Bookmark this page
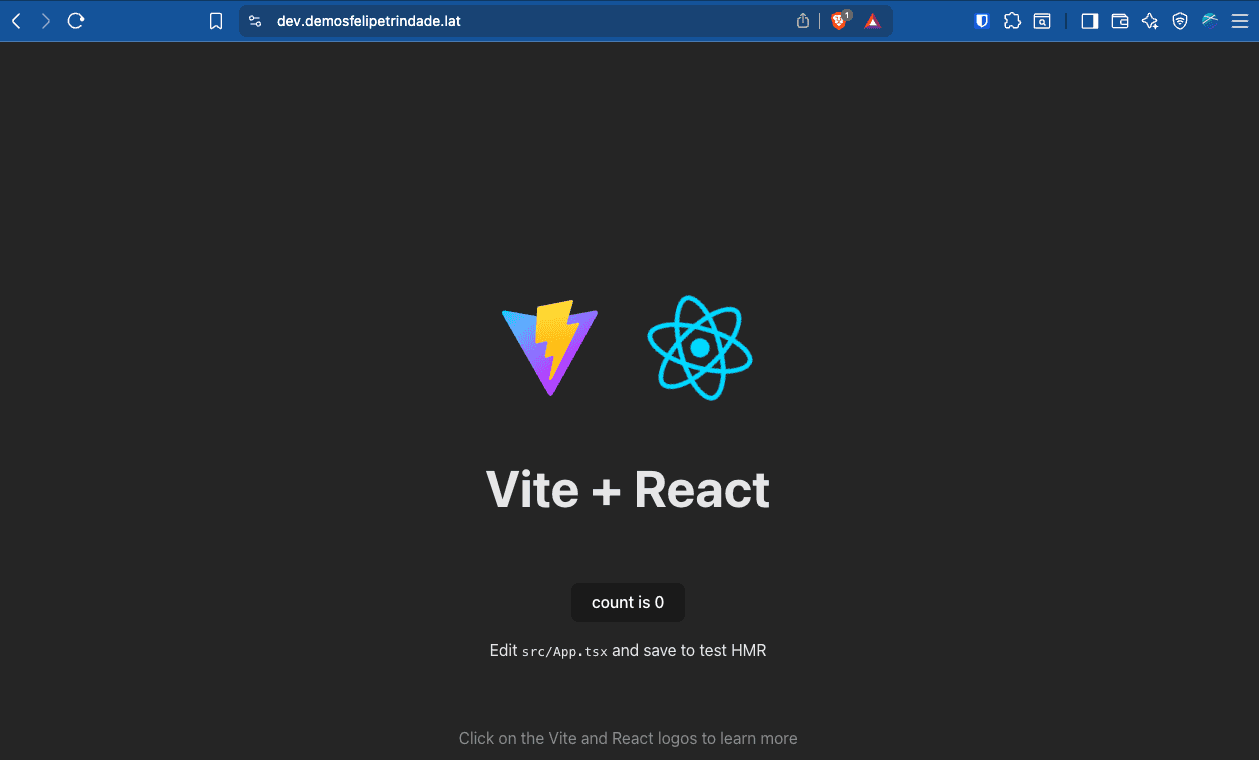This screenshot has height=760, width=1259. [x=216, y=21]
